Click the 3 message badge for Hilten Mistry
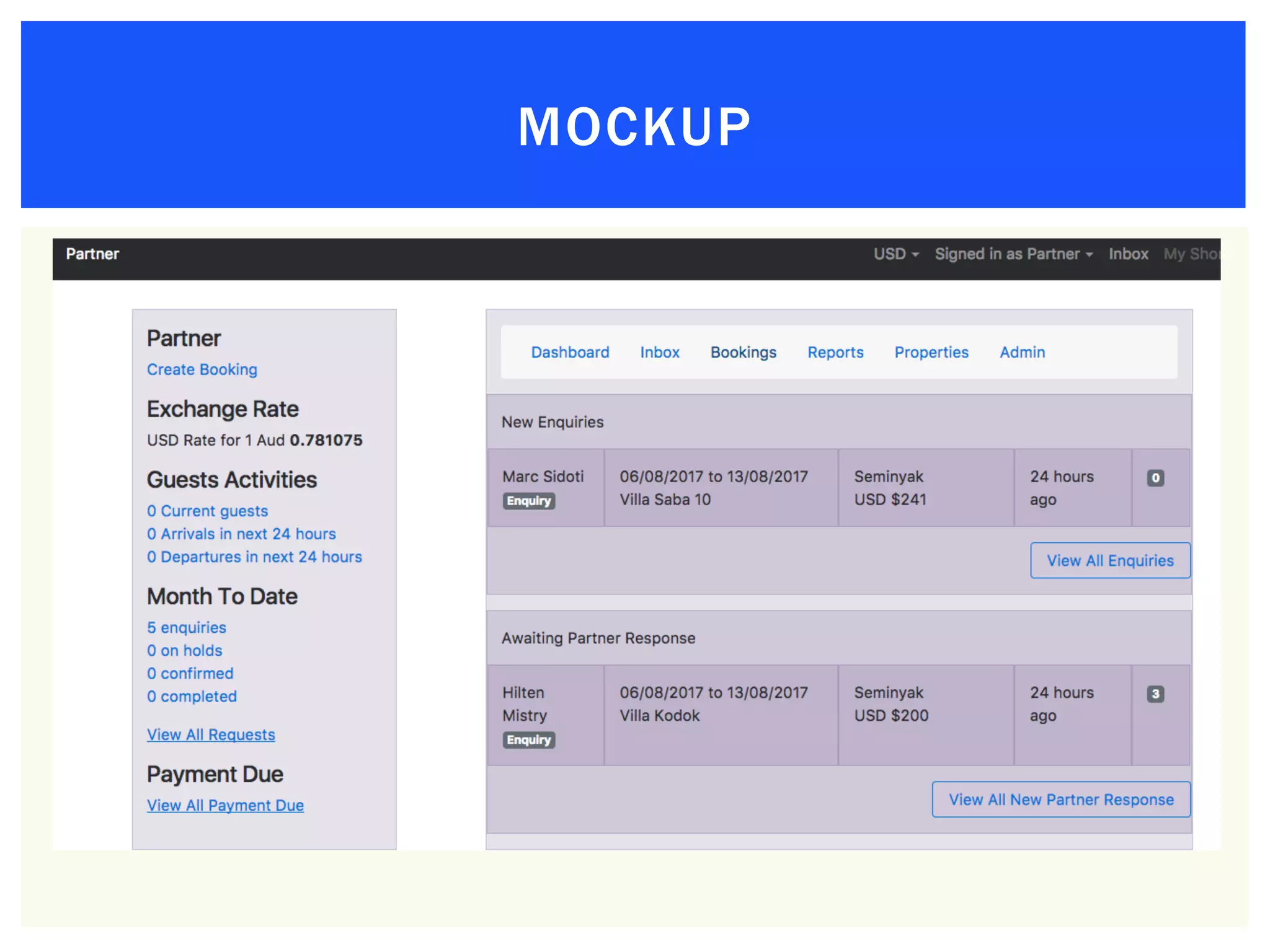Image resolution: width=1270 pixels, height=952 pixels. tap(1155, 694)
